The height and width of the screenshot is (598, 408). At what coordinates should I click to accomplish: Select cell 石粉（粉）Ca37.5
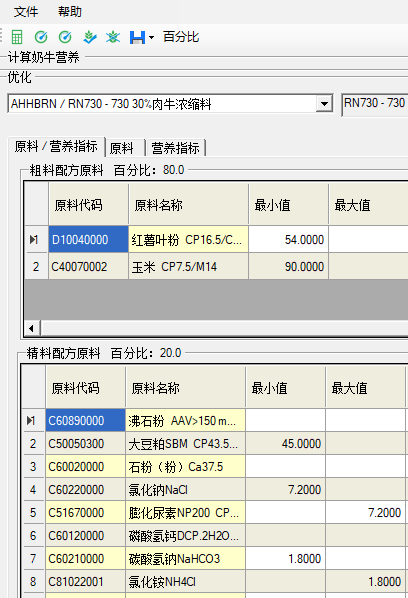(185, 466)
